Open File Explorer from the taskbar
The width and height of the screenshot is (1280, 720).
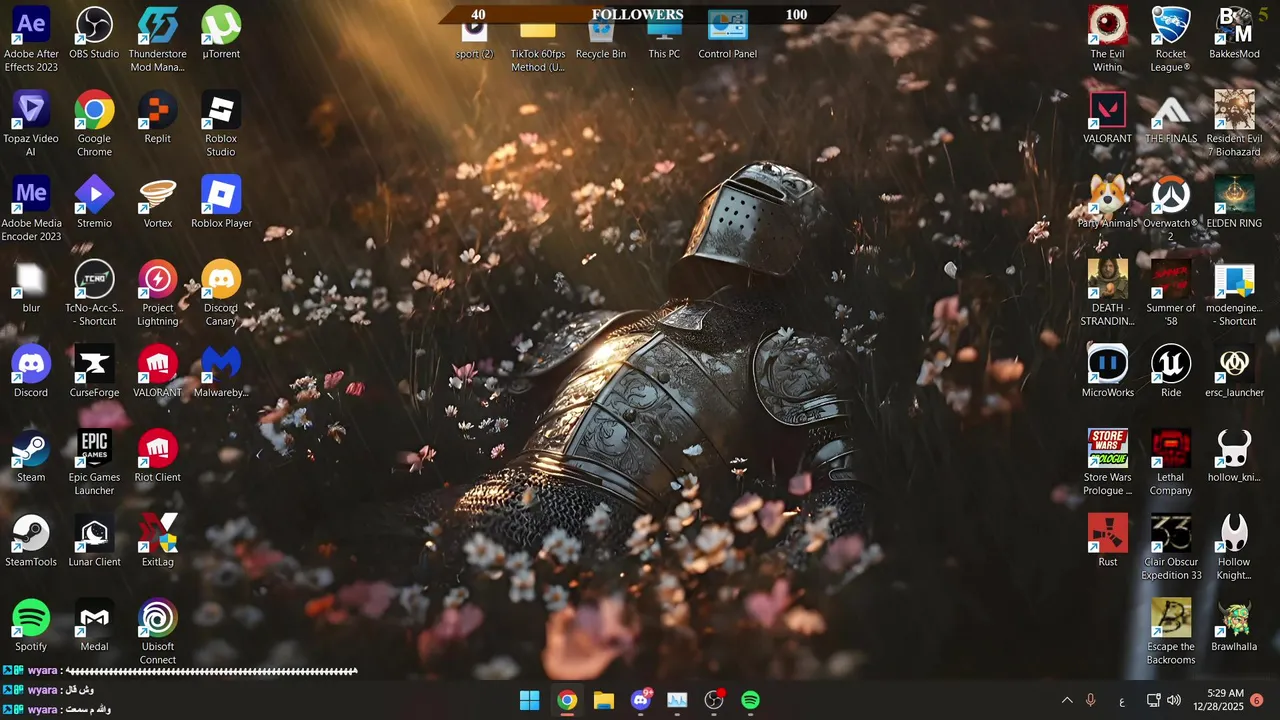pos(604,700)
